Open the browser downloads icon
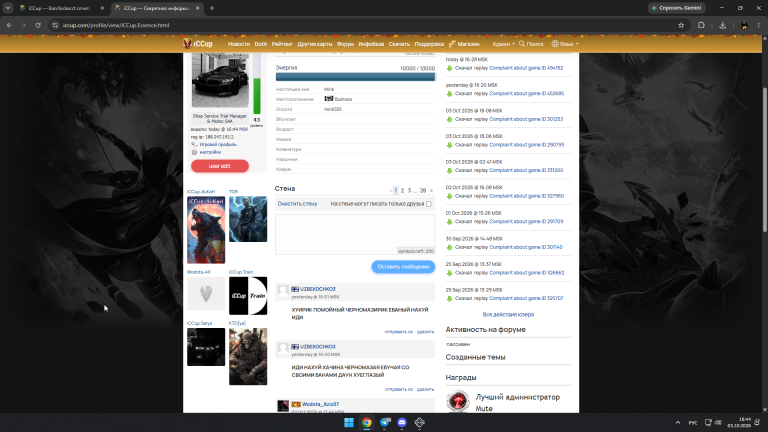Image resolution: width=768 pixels, height=432 pixels. (722, 25)
